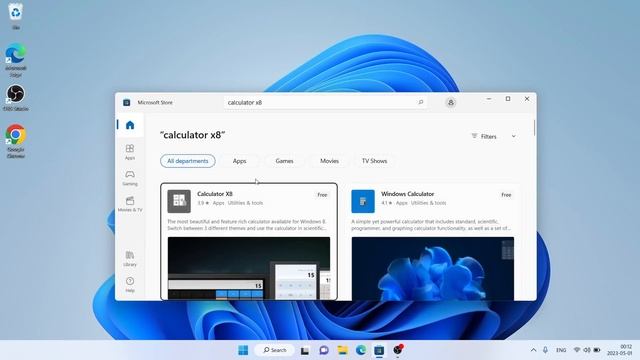Switch to the TV Shows filter tab

374,161
